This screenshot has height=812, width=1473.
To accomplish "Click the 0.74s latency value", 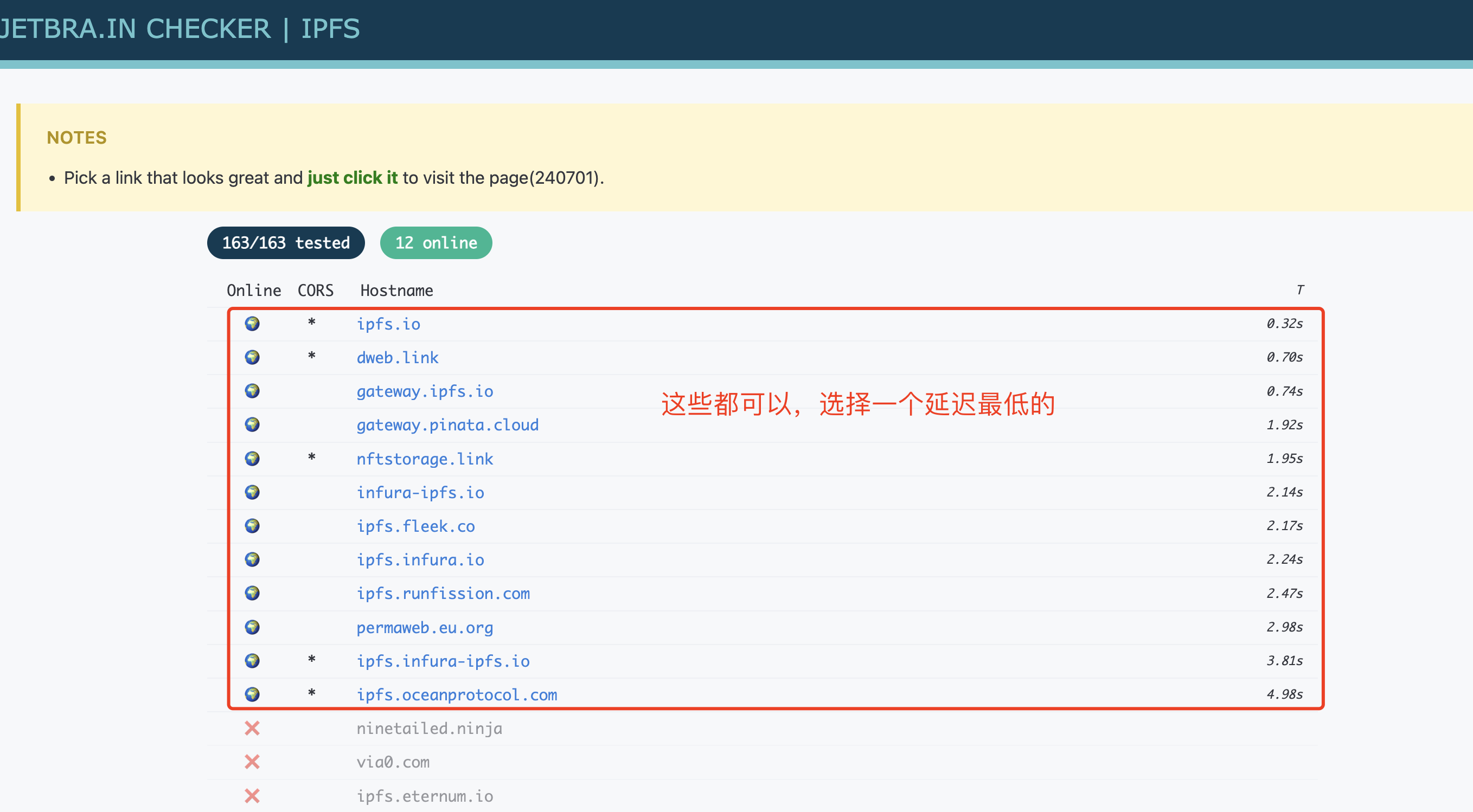I will [x=1284, y=391].
